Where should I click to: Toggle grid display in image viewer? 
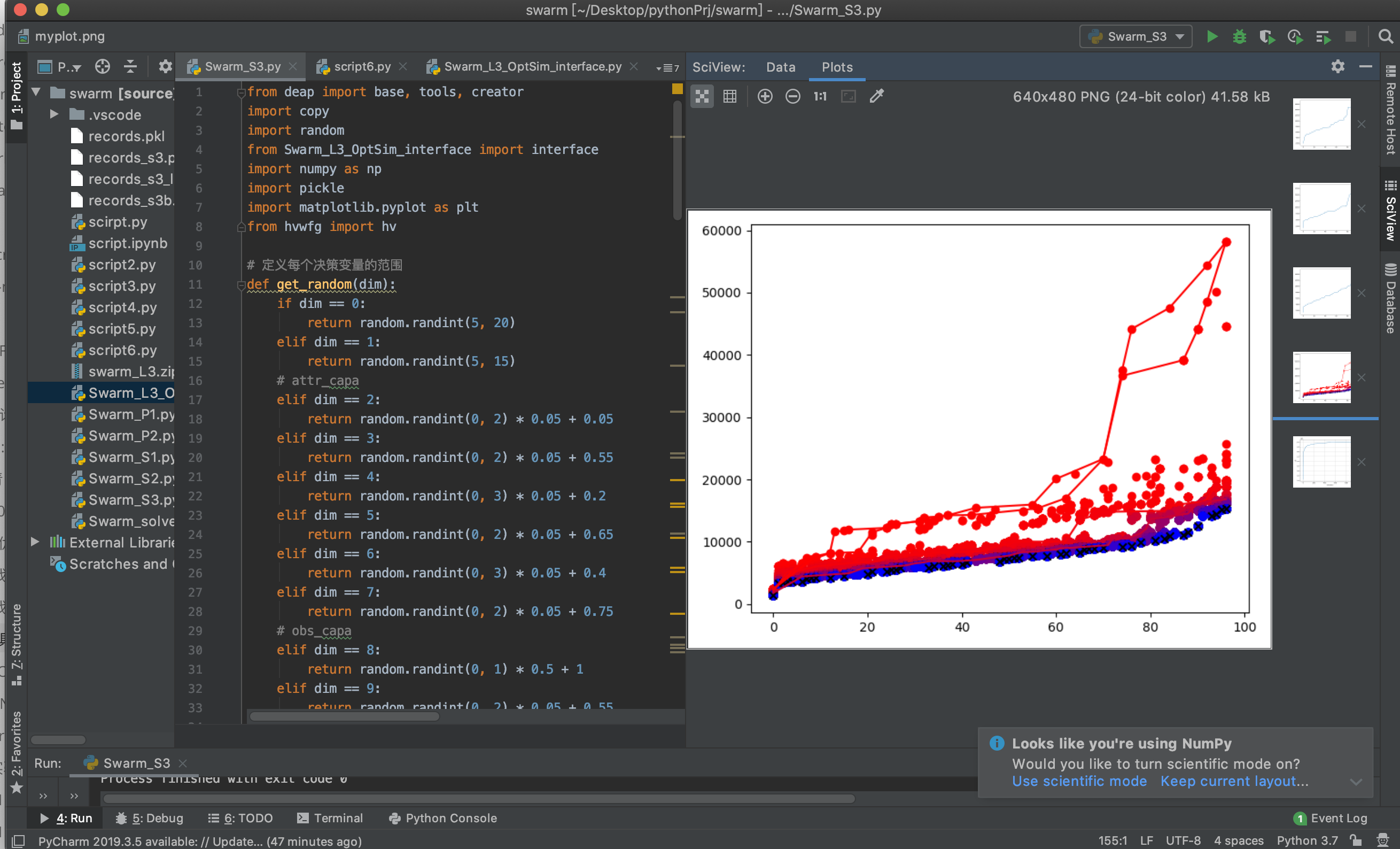(x=729, y=96)
